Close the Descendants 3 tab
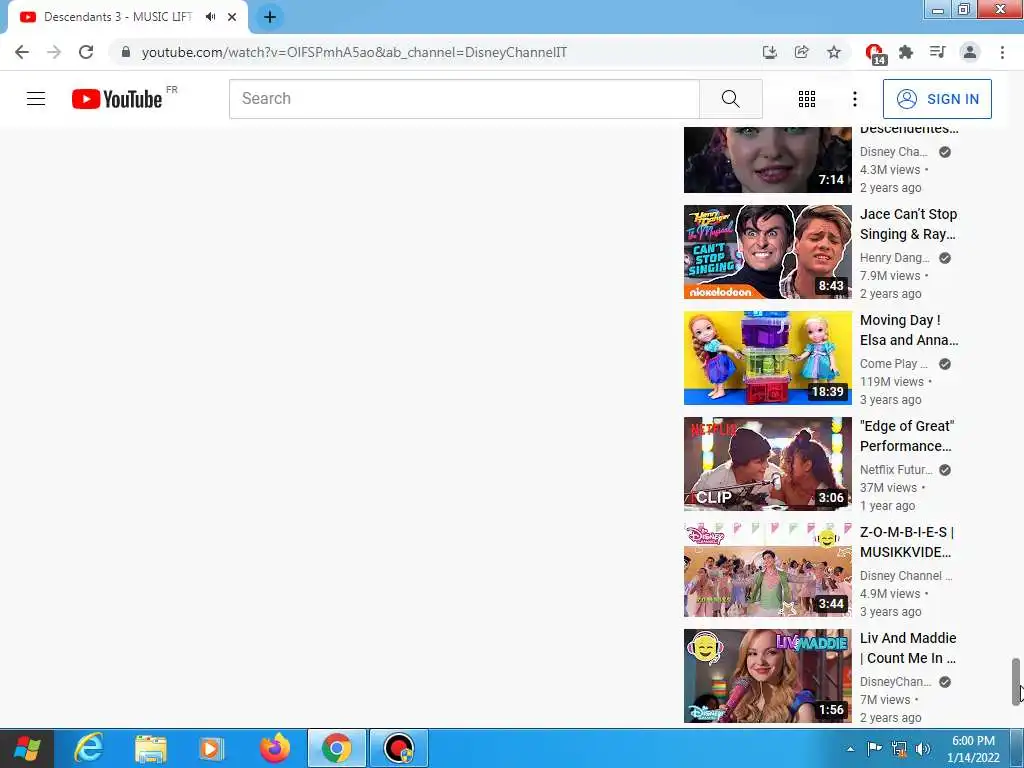The height and width of the screenshot is (768, 1024). (232, 17)
